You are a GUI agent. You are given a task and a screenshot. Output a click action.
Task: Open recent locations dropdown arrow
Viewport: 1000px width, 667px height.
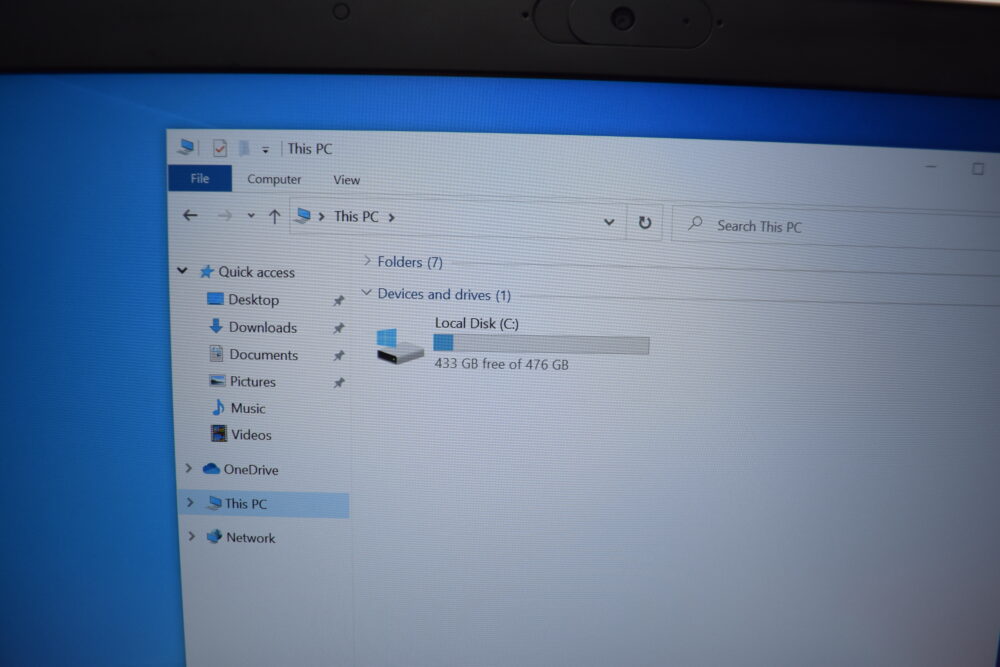[251, 216]
